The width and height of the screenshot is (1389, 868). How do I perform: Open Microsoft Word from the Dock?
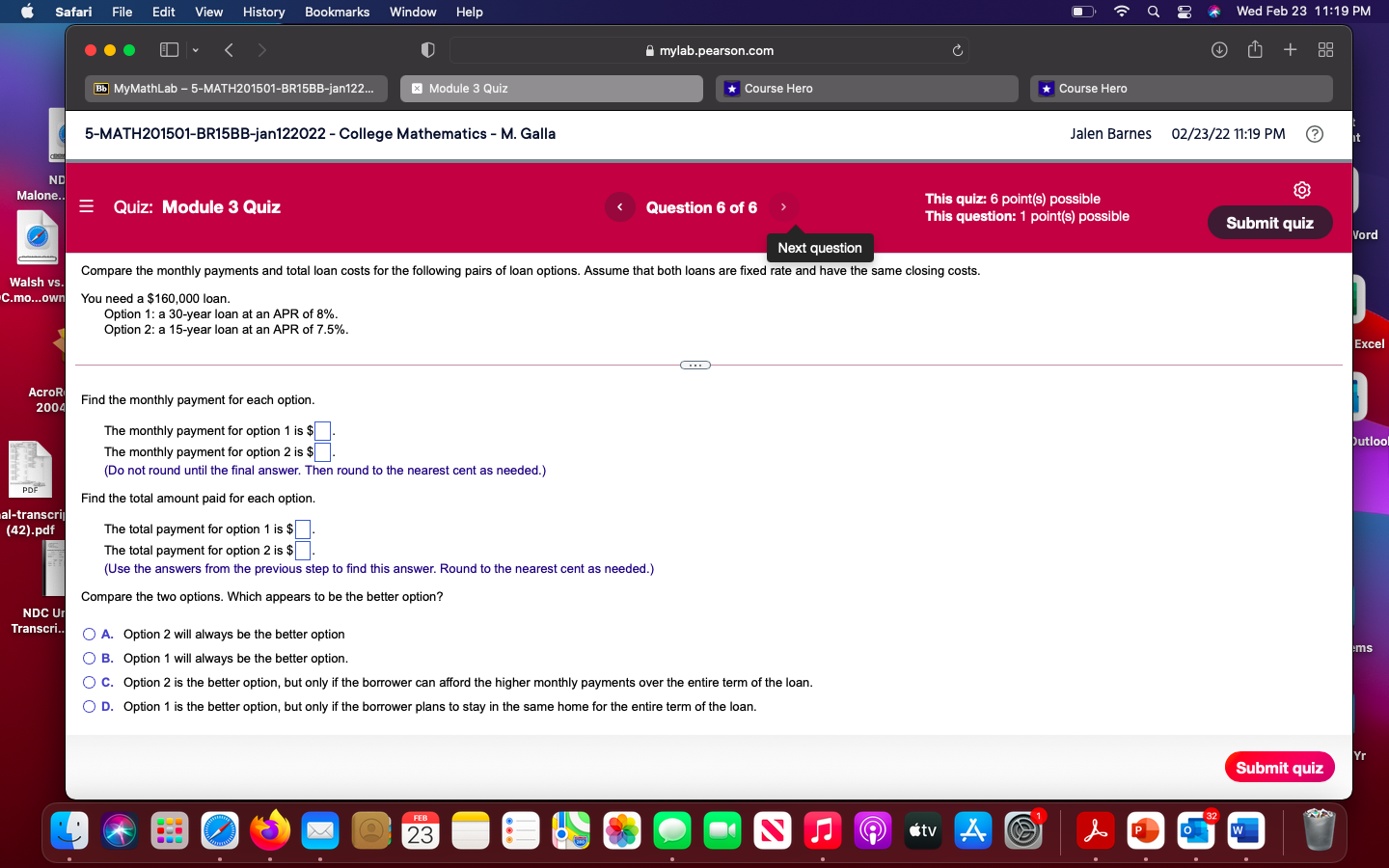point(1245,829)
